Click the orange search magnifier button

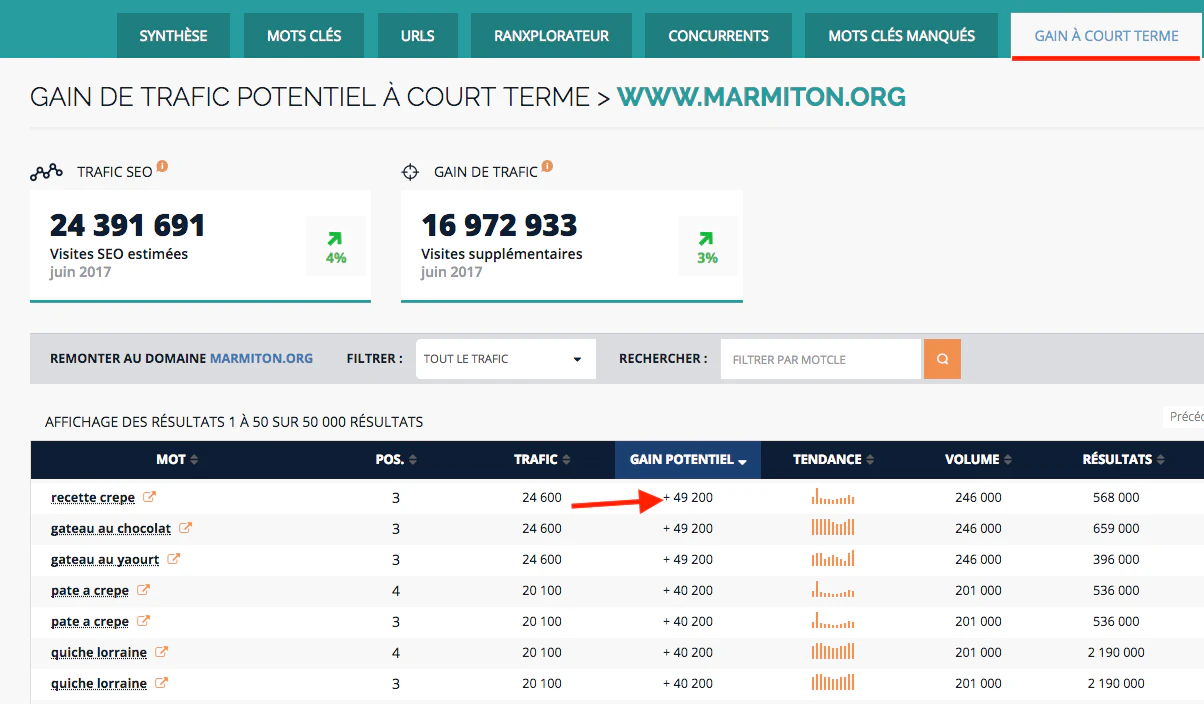(942, 359)
